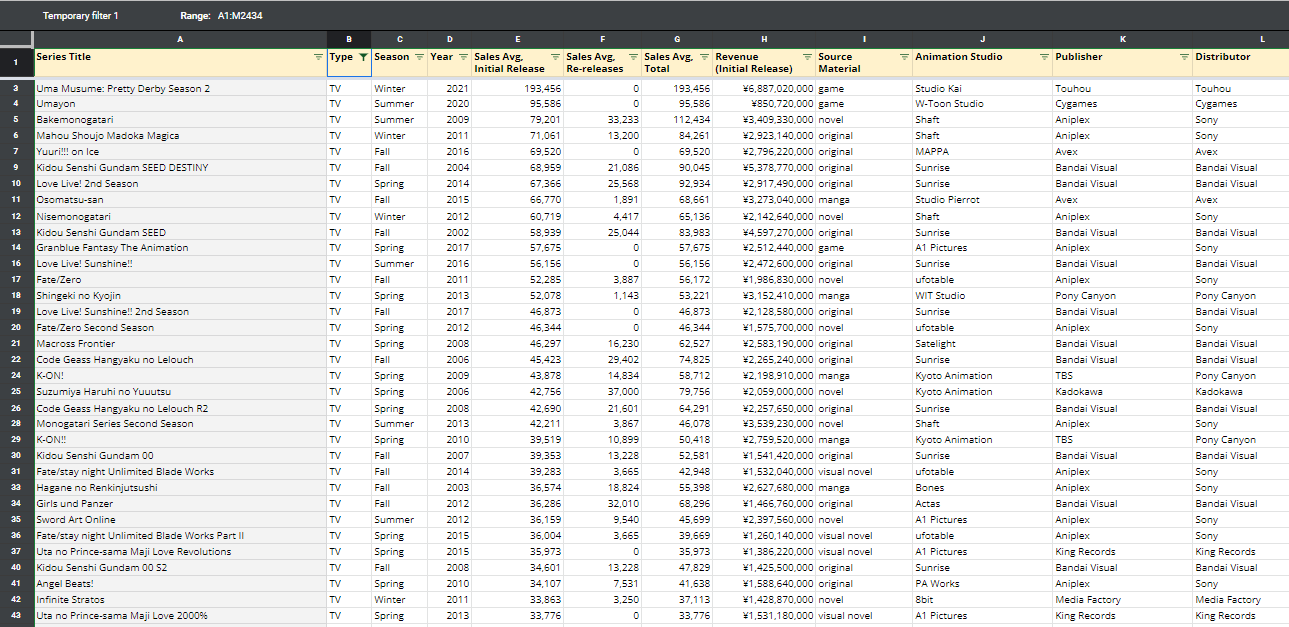Select the 'Umayon' title cell

[x=180, y=104]
